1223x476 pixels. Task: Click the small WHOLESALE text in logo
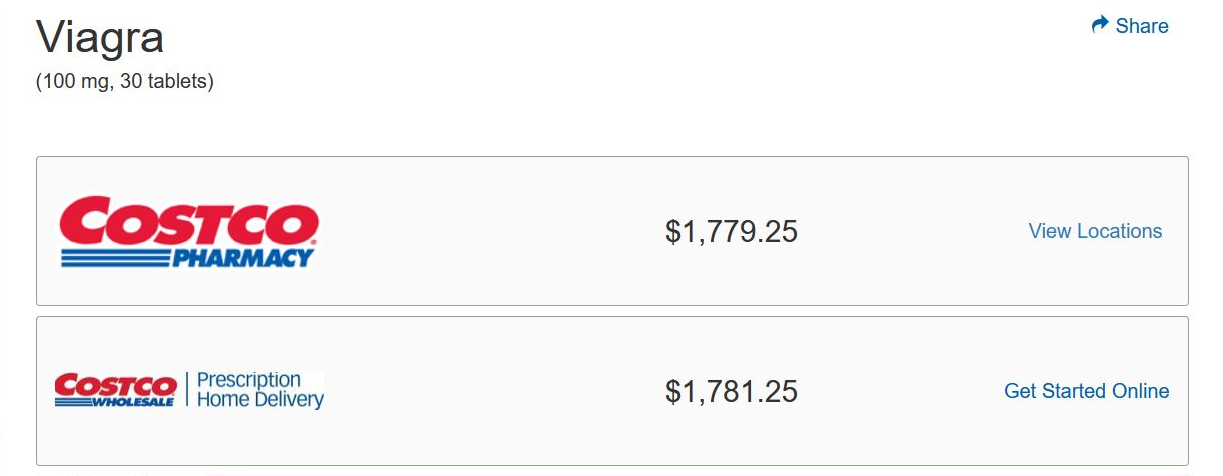(x=134, y=402)
